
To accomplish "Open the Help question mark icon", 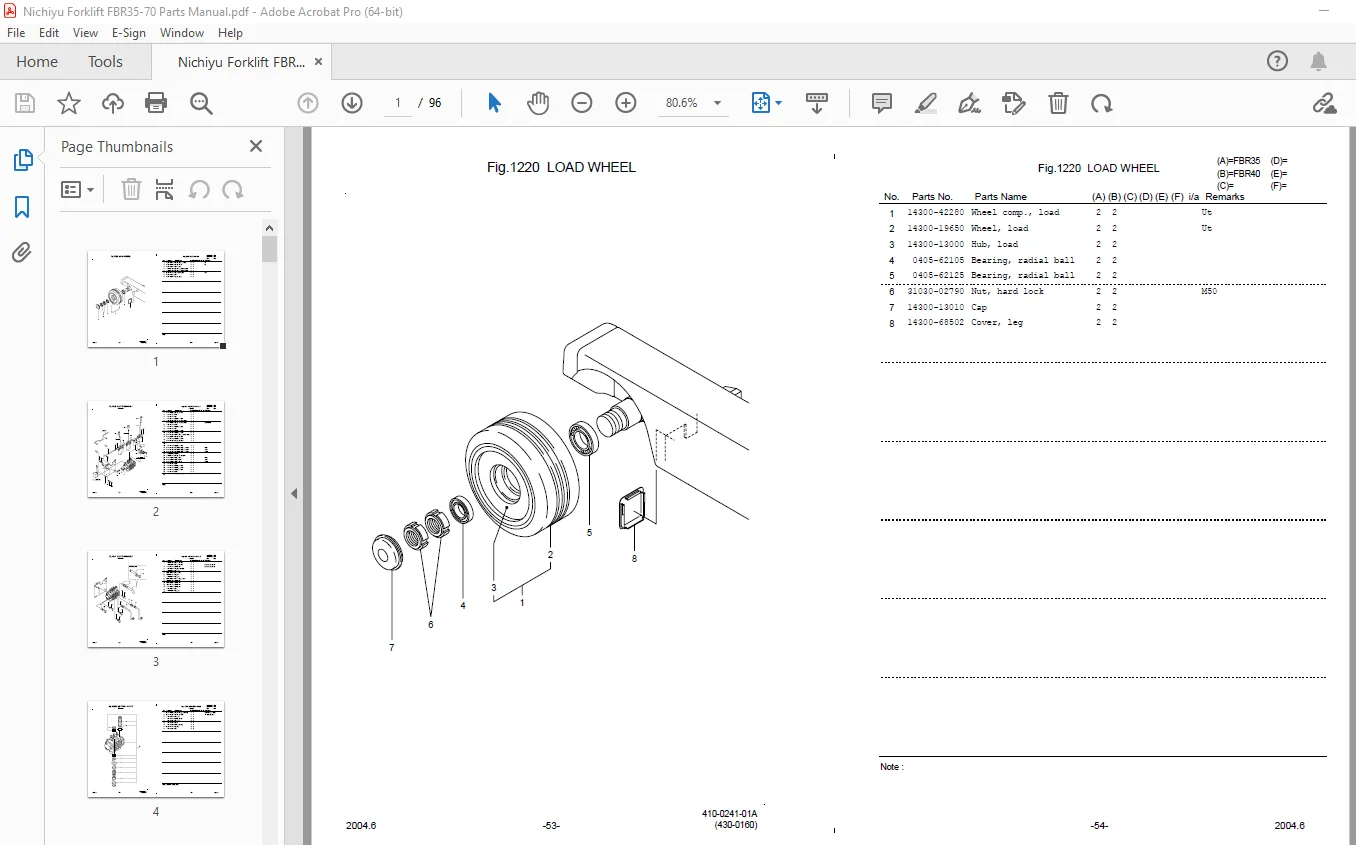I will (x=1277, y=62).
